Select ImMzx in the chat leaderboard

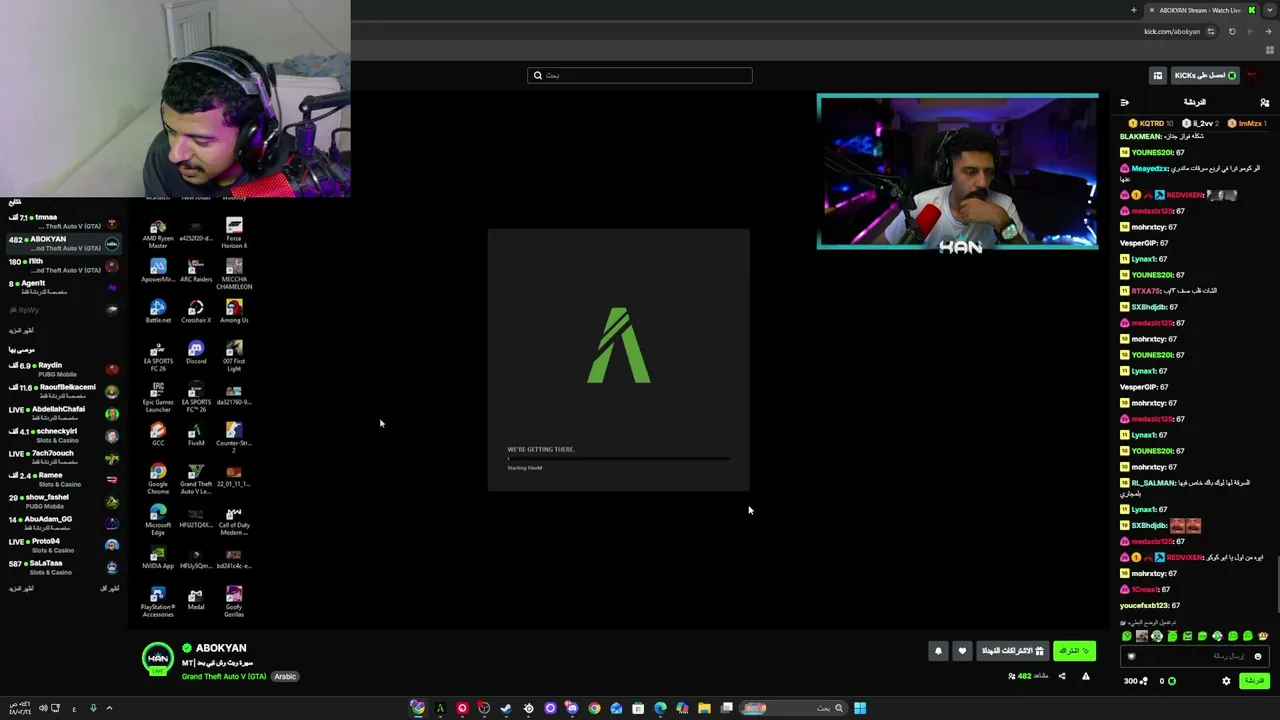[x=1248, y=123]
